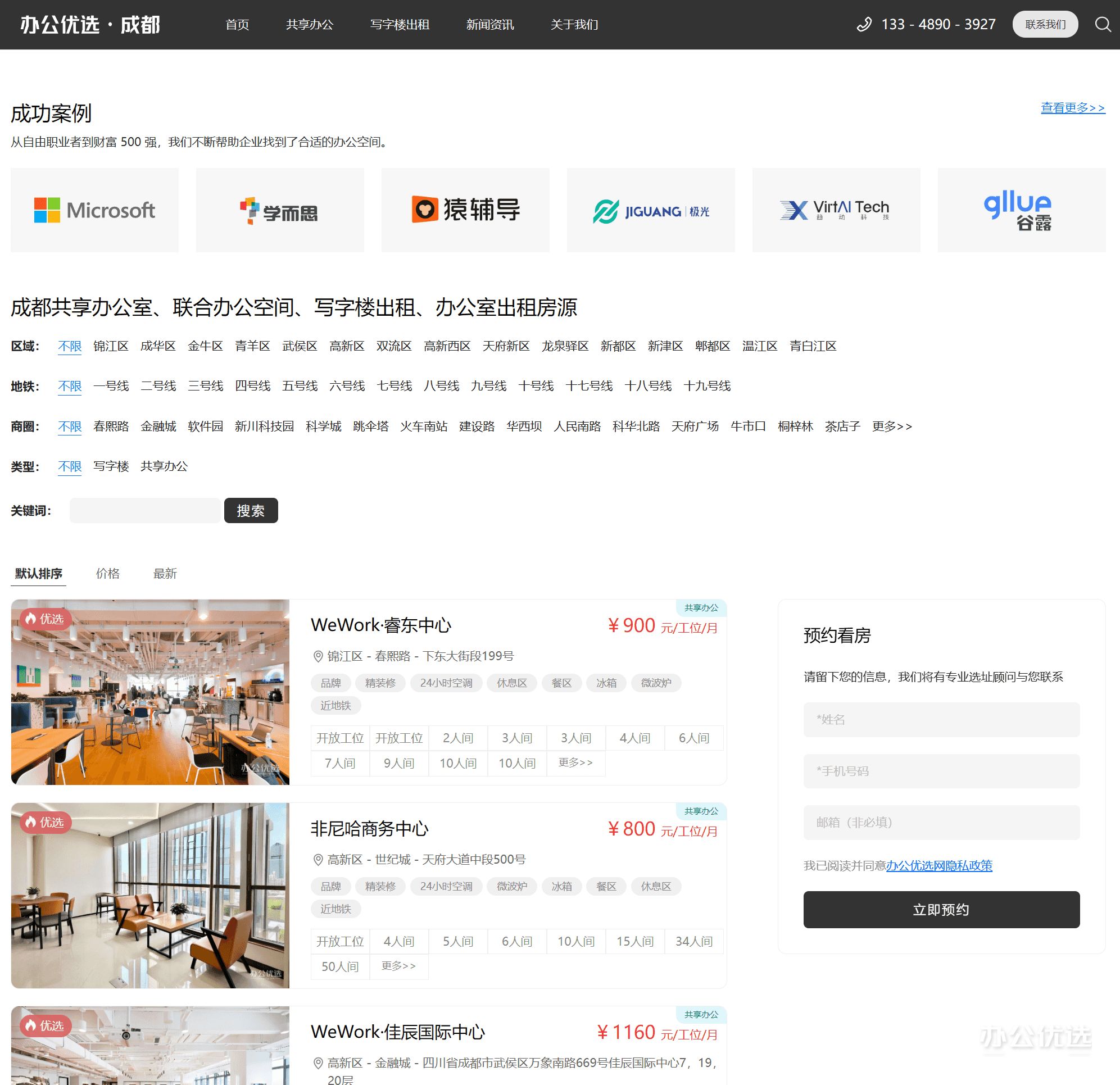This screenshot has width=1120, height=1085.
Task: Open 写字楼出租 in the top navigation
Action: point(400,25)
